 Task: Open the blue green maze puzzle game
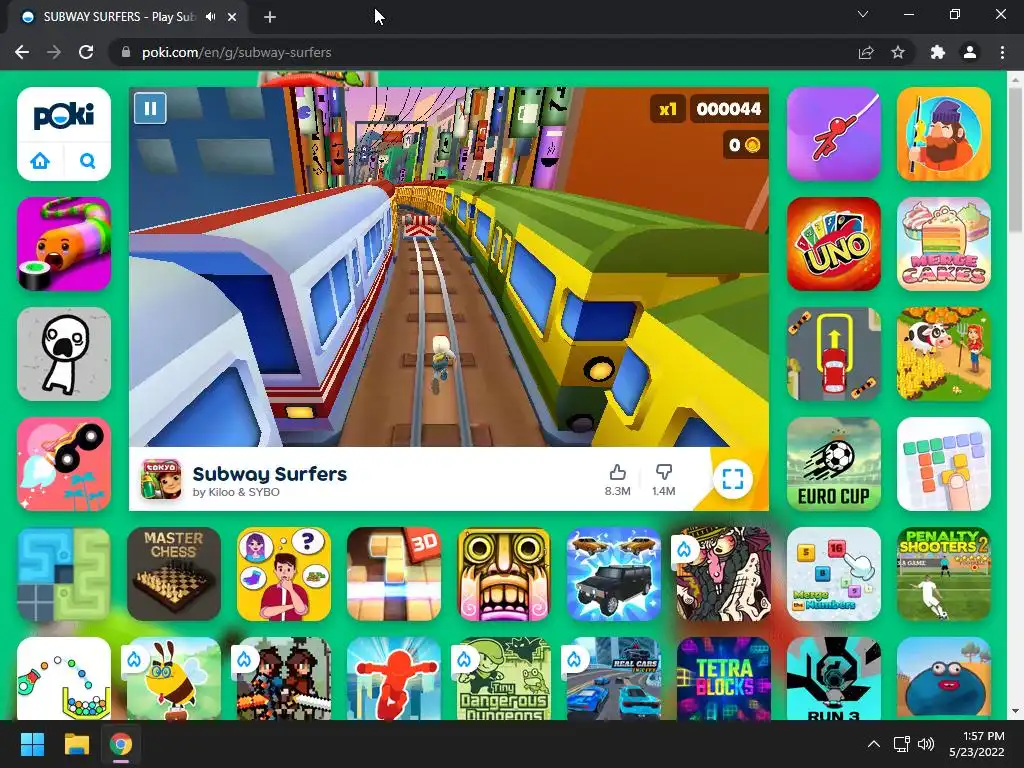coord(64,573)
